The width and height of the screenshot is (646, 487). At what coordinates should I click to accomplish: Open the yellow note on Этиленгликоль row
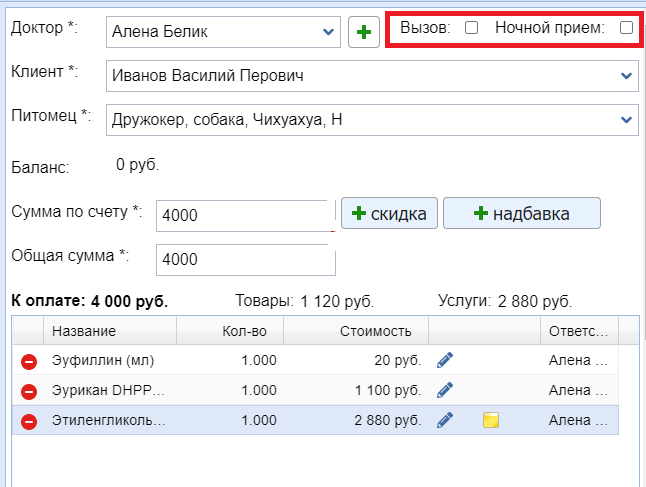(490, 421)
